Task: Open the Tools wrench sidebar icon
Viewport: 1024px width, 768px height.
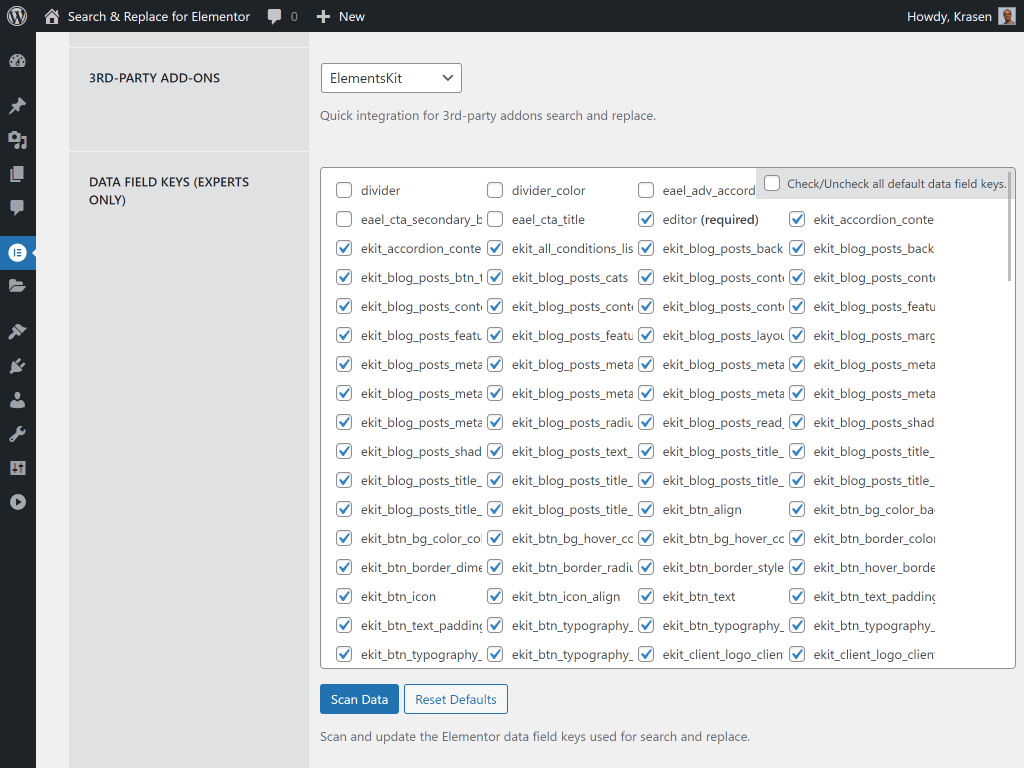Action: pos(18,434)
